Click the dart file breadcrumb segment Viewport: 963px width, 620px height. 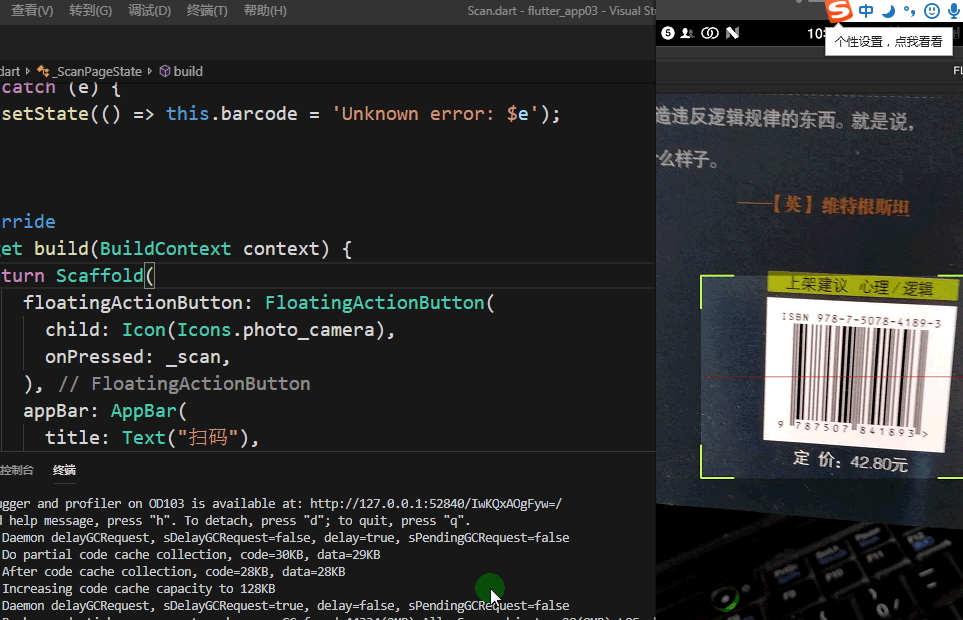pyautogui.click(x=10, y=72)
